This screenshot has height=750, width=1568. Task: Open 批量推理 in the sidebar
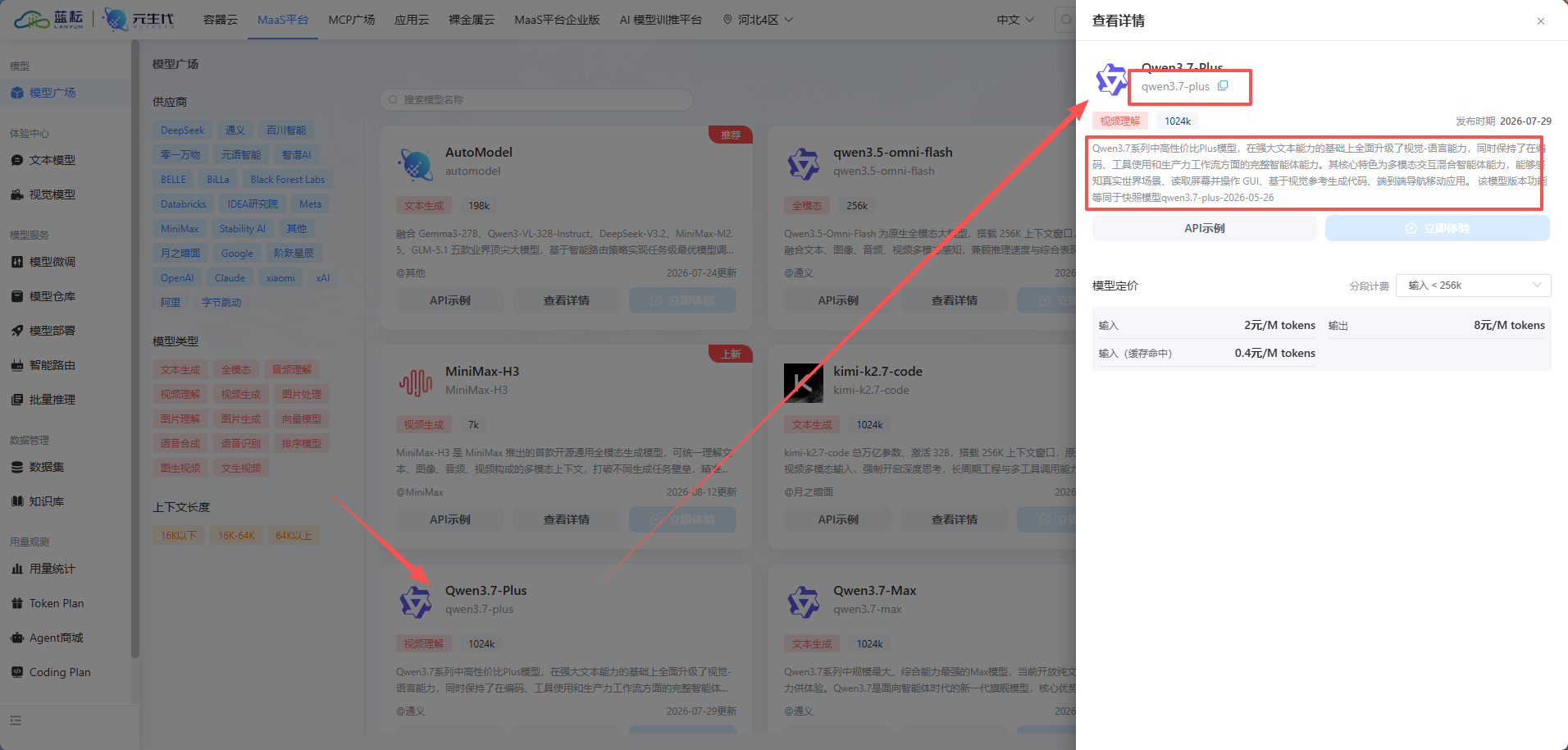(x=52, y=400)
